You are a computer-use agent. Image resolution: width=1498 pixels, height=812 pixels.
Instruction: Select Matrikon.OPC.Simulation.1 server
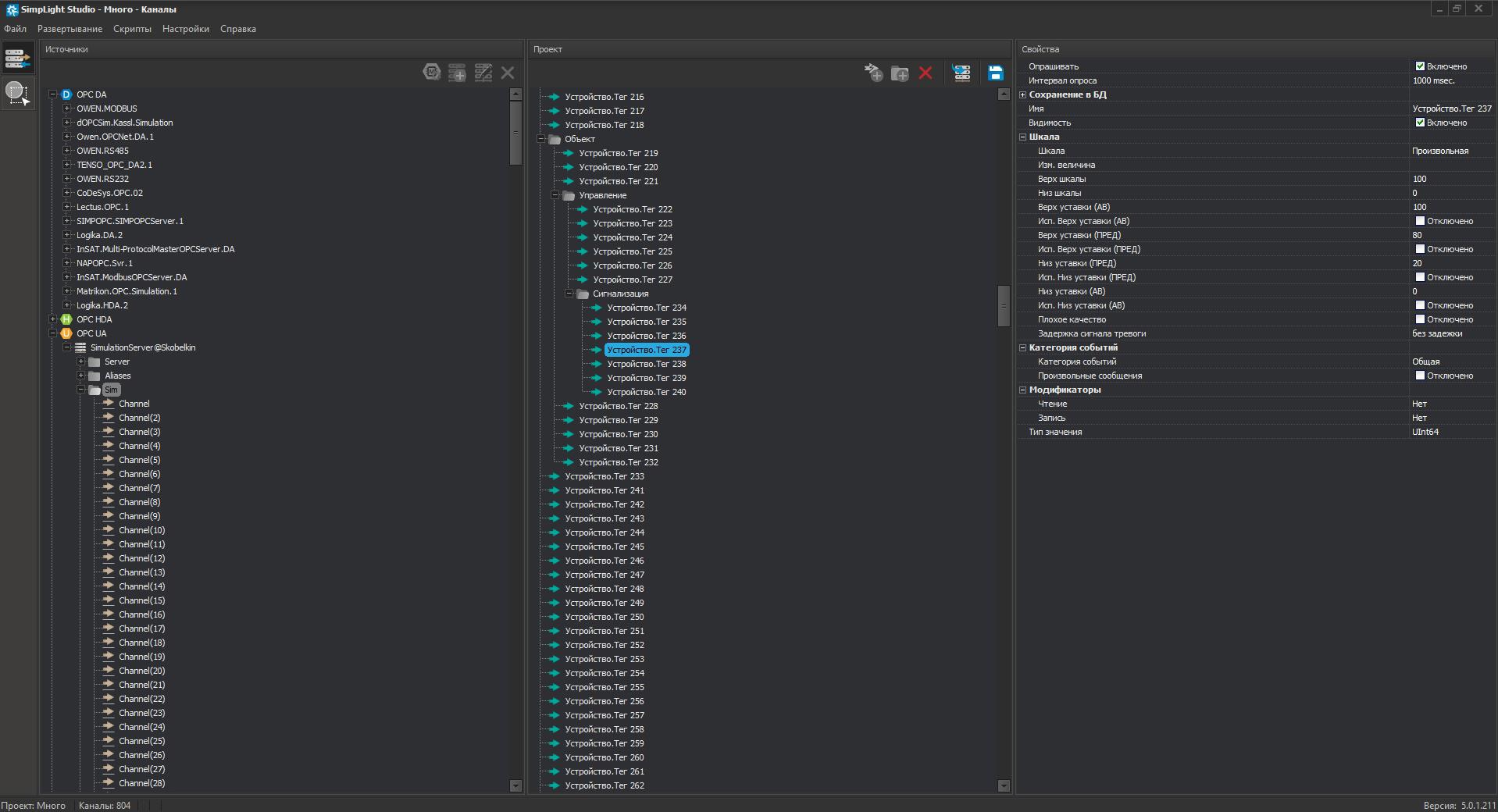tap(127, 291)
